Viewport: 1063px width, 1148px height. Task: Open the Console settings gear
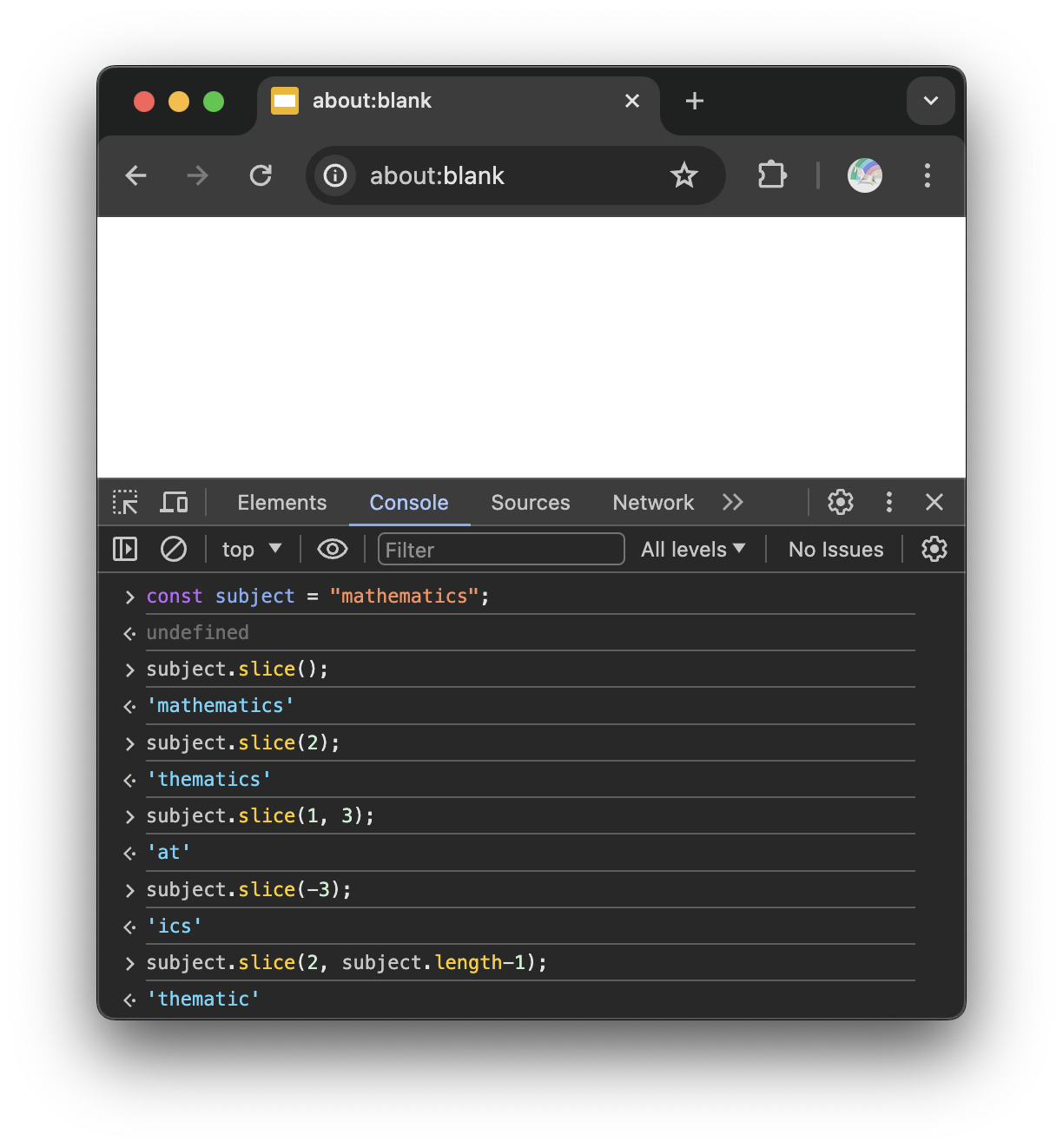(934, 549)
